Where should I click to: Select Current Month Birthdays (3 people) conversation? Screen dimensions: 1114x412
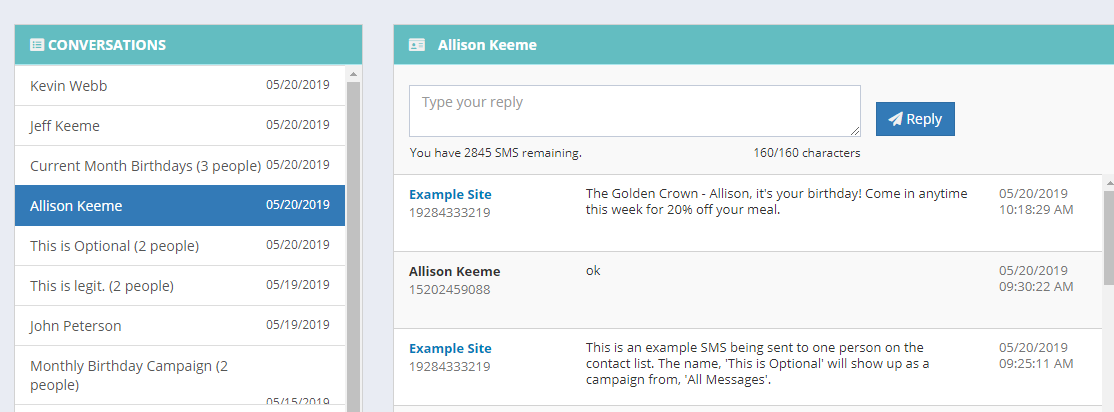point(180,166)
